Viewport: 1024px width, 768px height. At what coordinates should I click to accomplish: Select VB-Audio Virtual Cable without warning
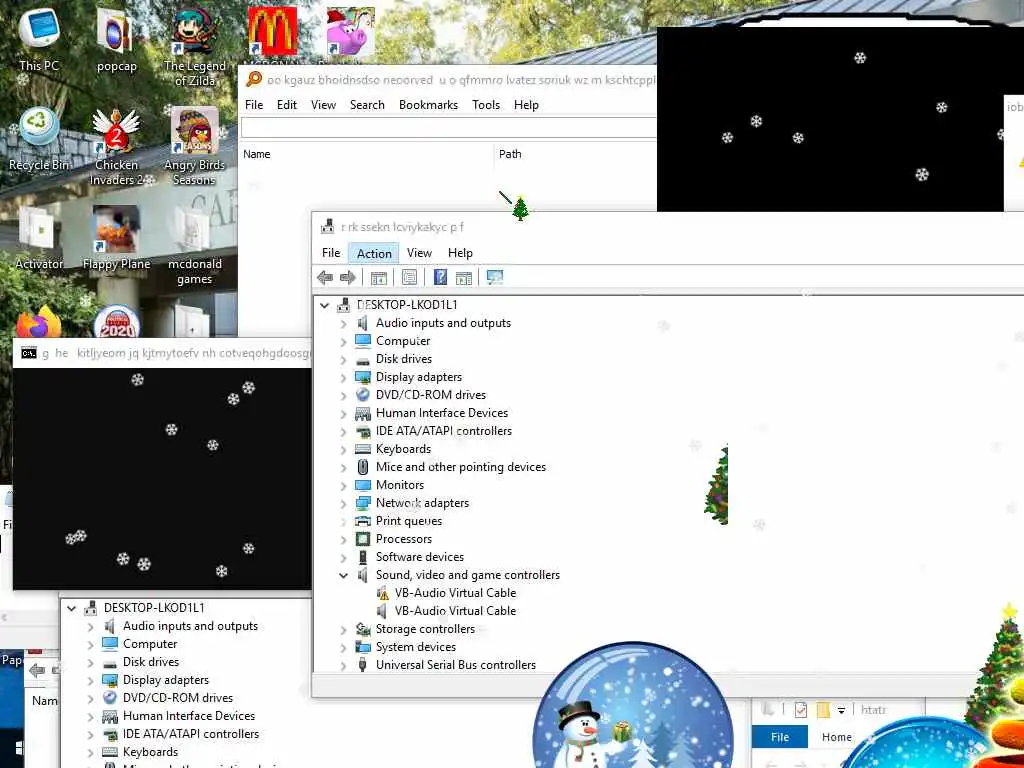pos(455,611)
